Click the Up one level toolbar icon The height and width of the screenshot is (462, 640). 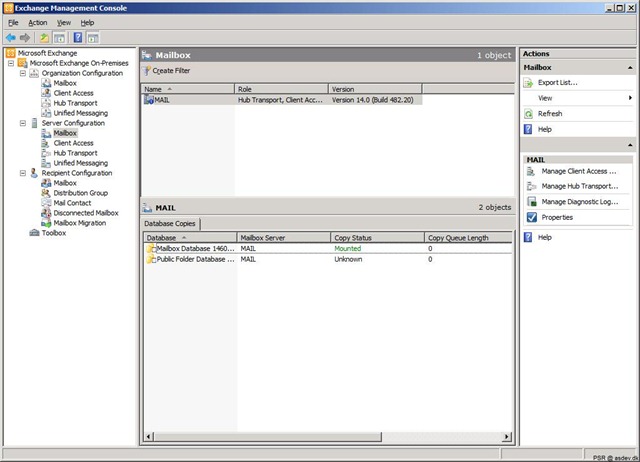pyautogui.click(x=44, y=38)
